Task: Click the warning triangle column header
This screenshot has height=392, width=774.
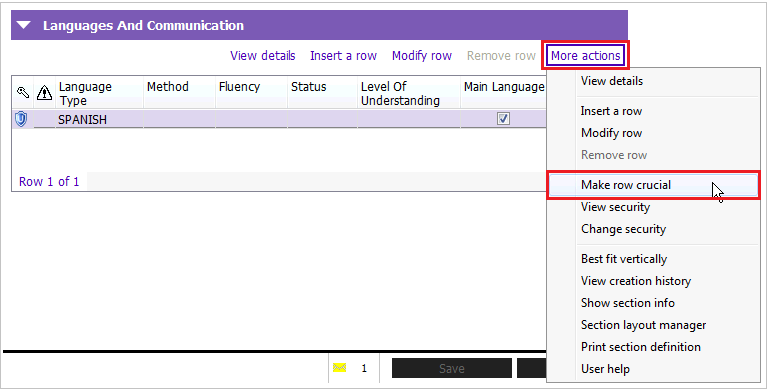Action: (x=44, y=92)
